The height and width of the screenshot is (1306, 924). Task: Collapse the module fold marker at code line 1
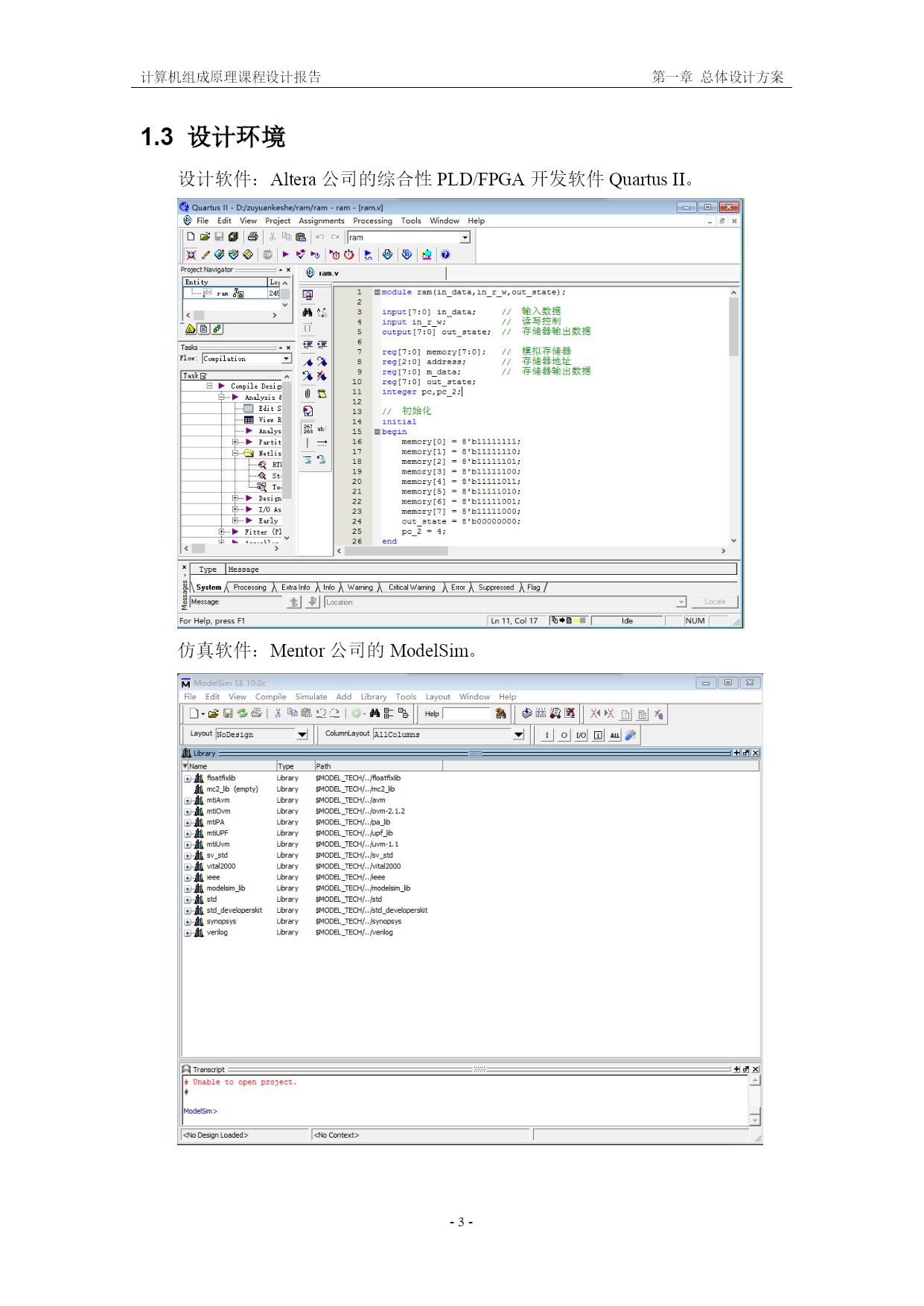[377, 292]
